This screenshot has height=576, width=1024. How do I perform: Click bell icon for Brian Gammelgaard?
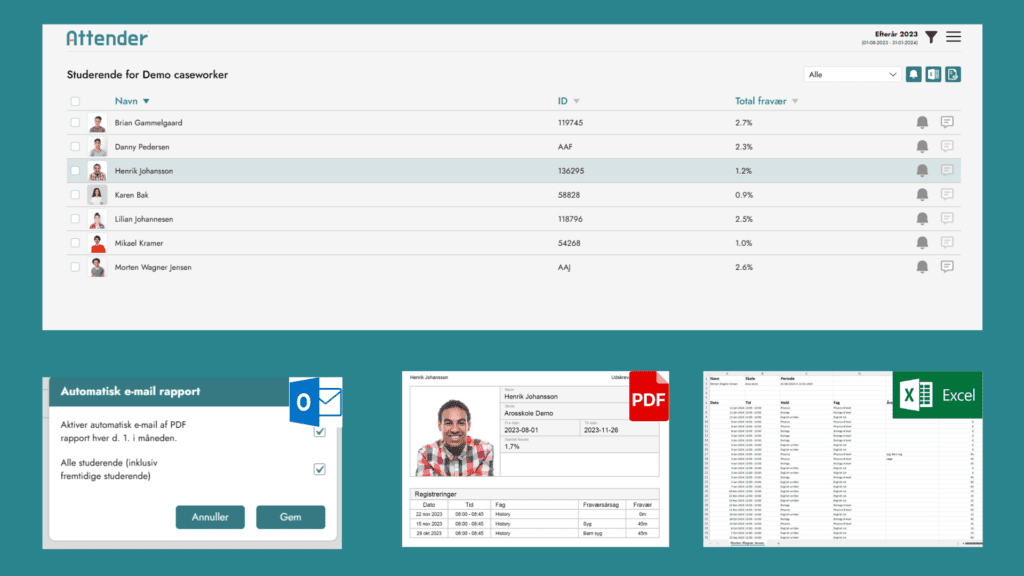click(922, 123)
